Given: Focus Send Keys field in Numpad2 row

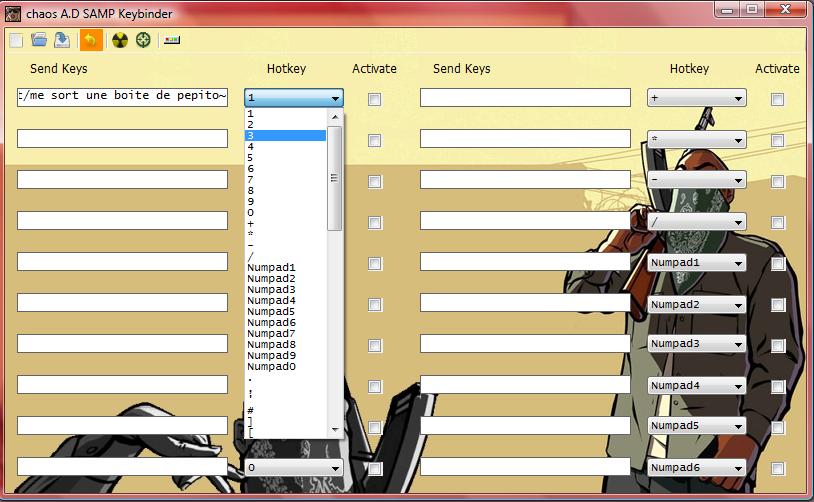Looking at the screenshot, I should click(525, 303).
